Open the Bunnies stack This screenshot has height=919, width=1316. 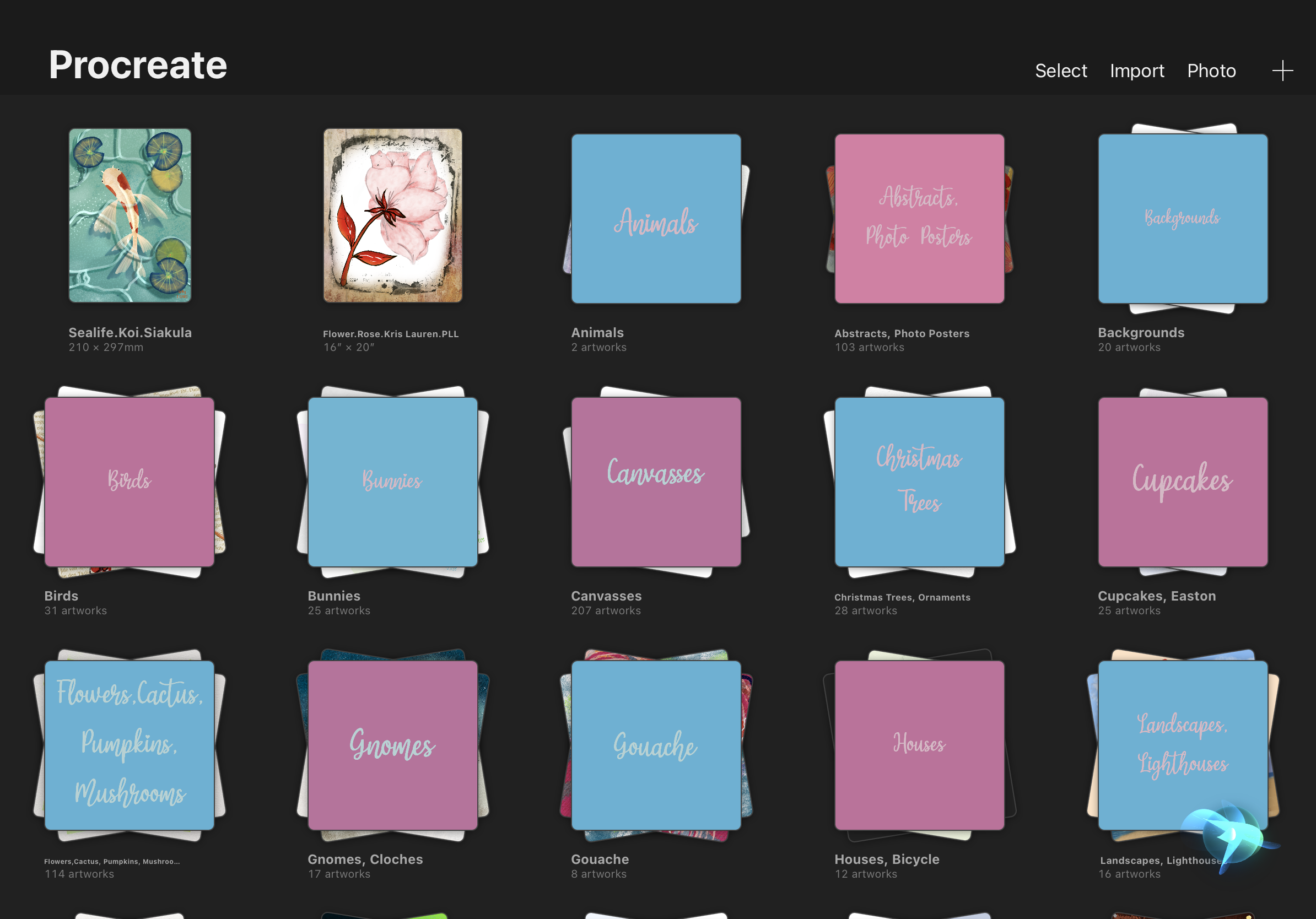point(392,482)
